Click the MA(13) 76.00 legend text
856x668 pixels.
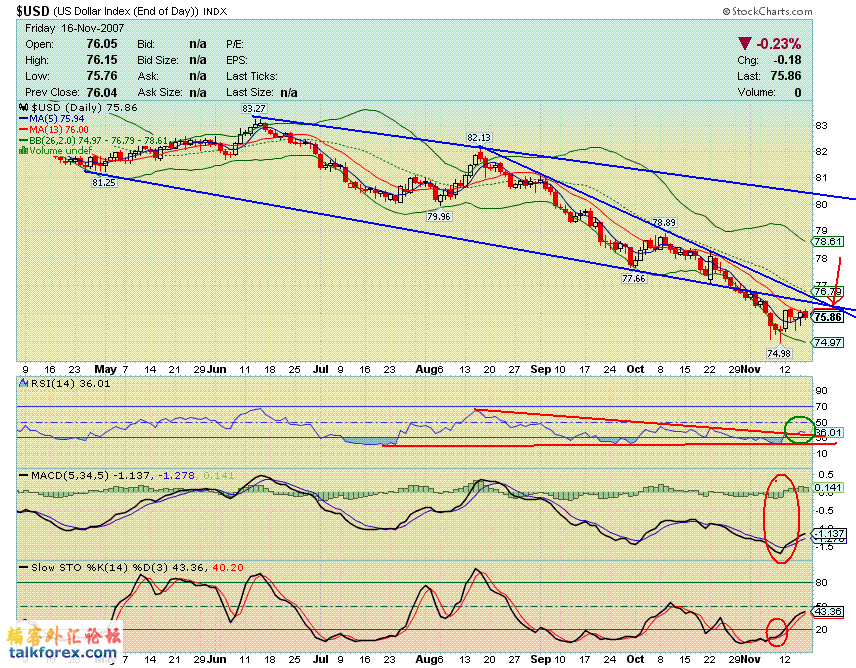coord(59,129)
